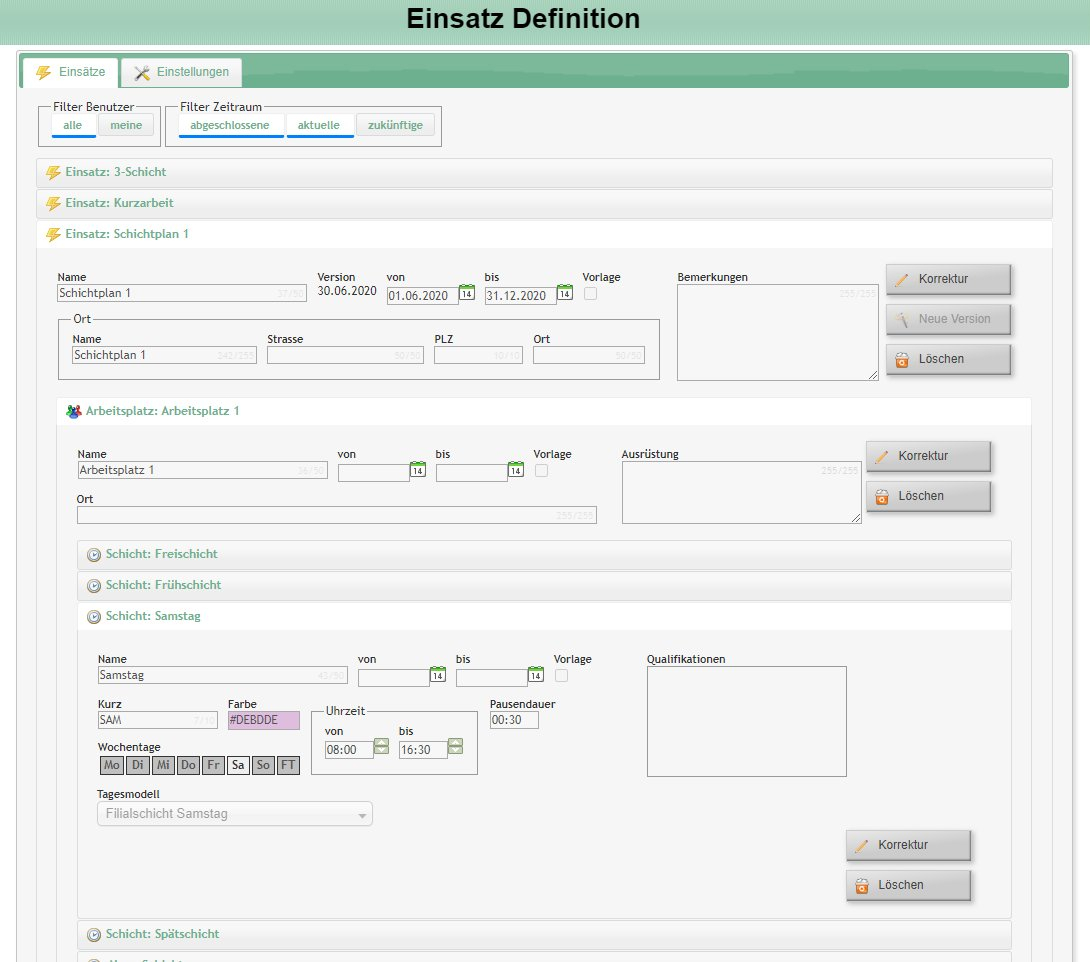This screenshot has width=1090, height=962.
Task: Expand the Einsatz: Kurzarbeit section
Action: tap(544, 204)
